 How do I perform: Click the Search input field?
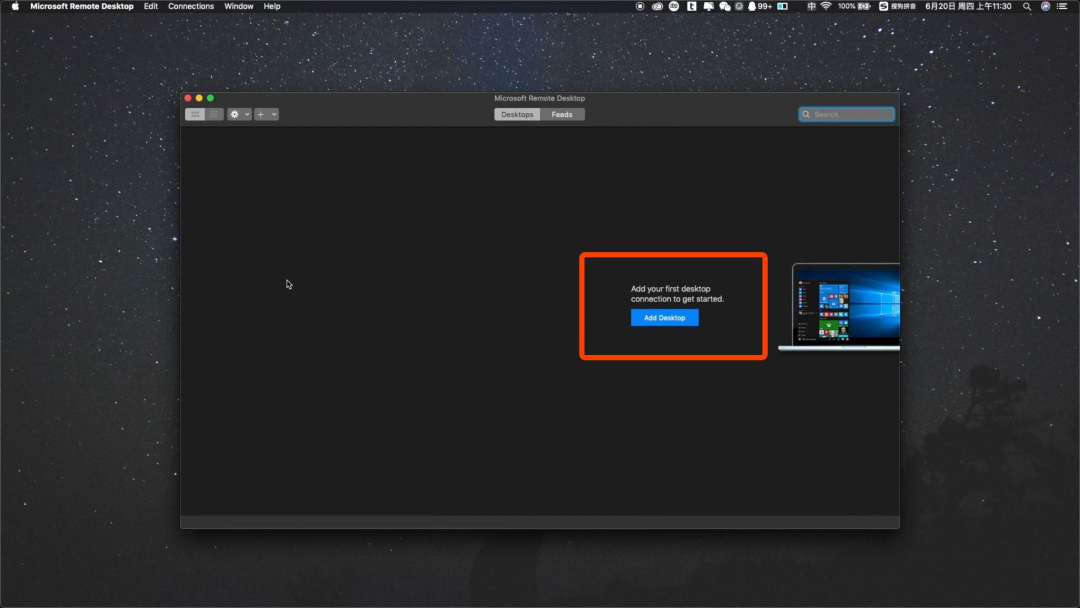click(847, 114)
